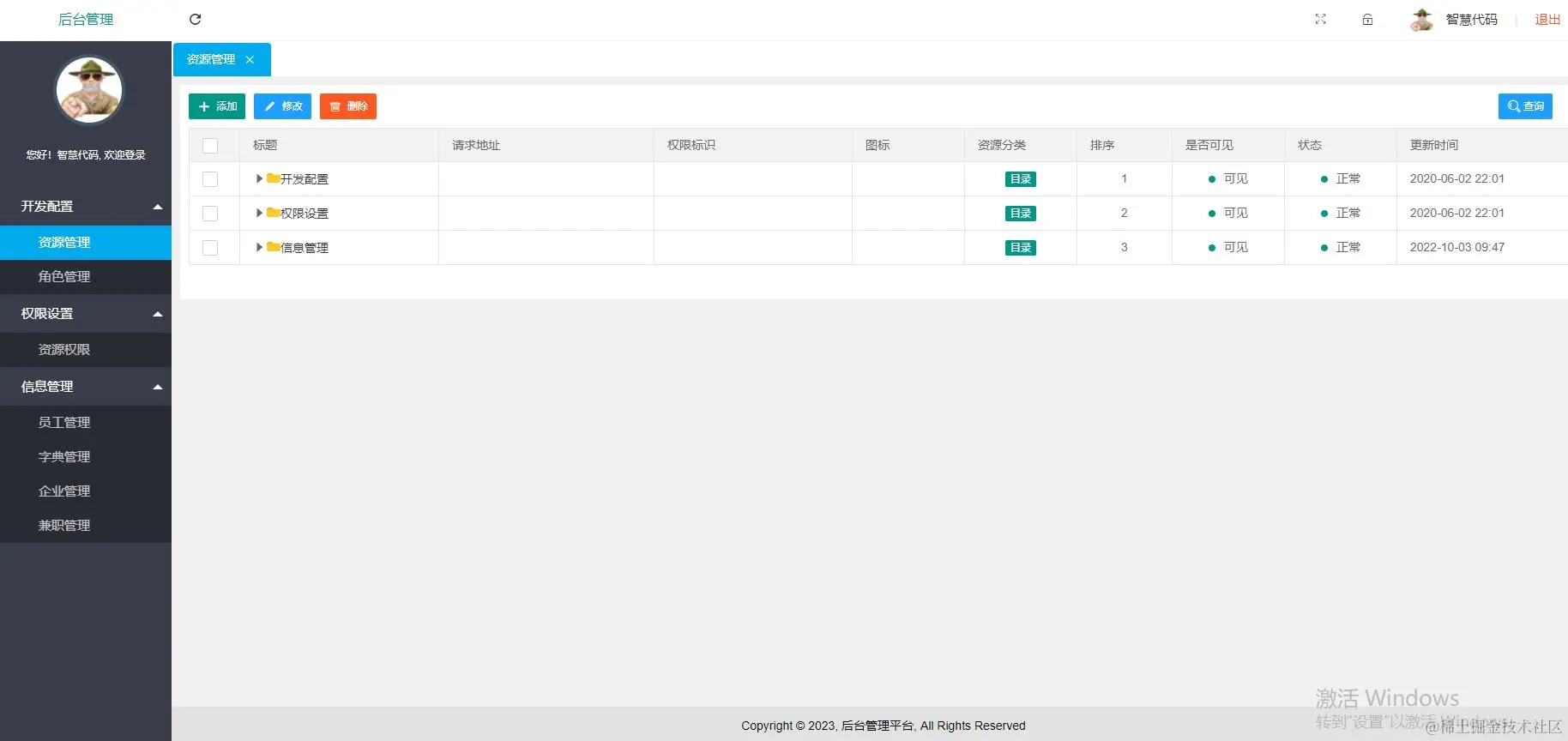
Task: Click the large sidebar profile avatar
Action: pyautogui.click(x=89, y=90)
